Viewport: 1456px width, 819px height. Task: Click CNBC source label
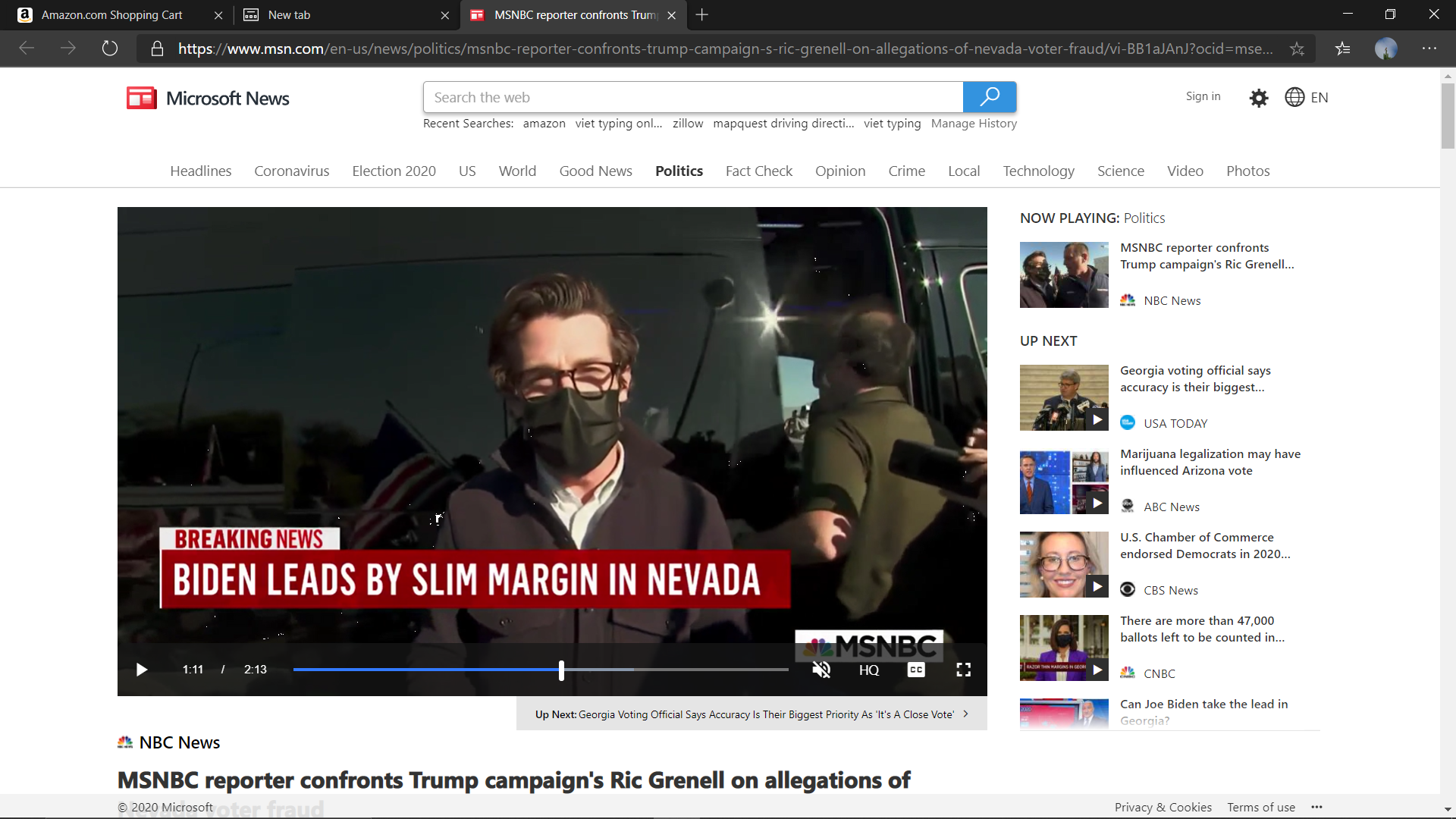[x=1159, y=673]
